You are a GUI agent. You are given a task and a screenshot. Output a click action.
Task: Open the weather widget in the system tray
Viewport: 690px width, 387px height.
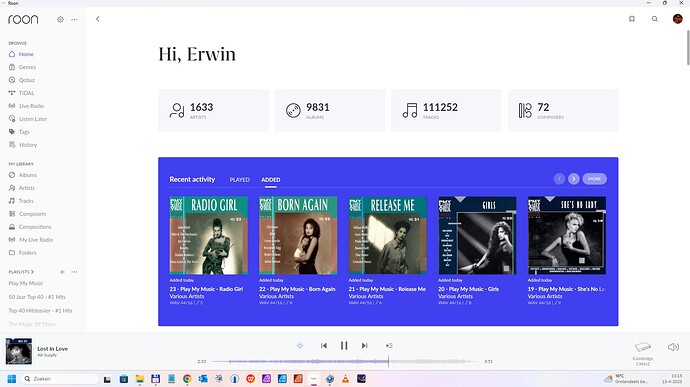coord(626,379)
